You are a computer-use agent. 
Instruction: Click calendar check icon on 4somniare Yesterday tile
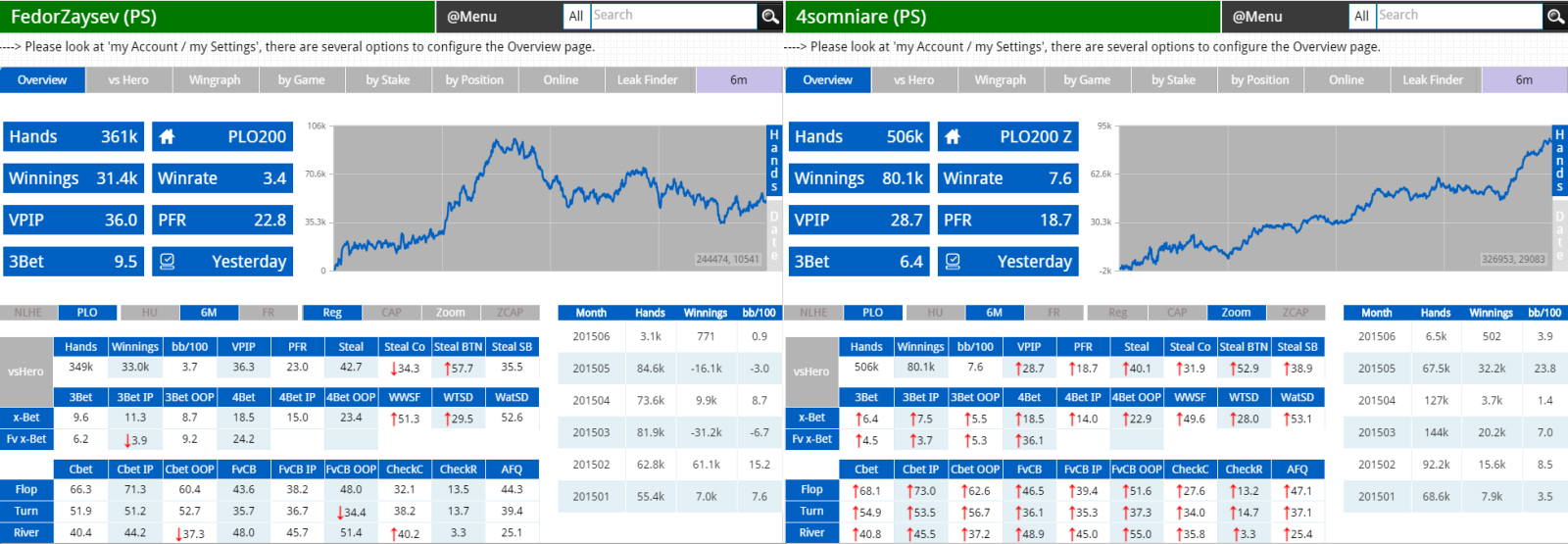(953, 262)
